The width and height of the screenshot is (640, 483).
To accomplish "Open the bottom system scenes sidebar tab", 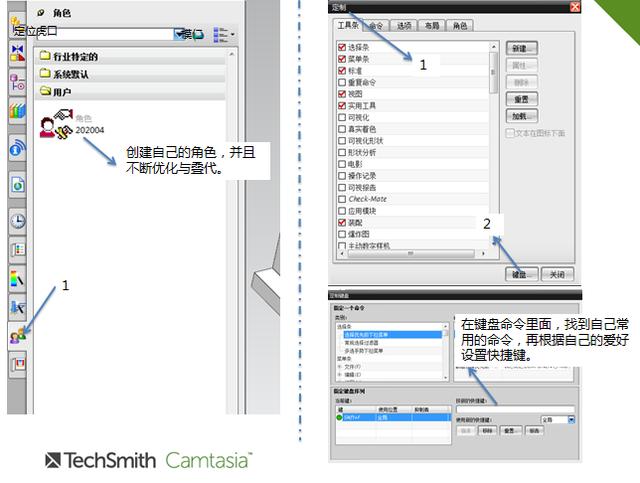I will pos(18,364).
